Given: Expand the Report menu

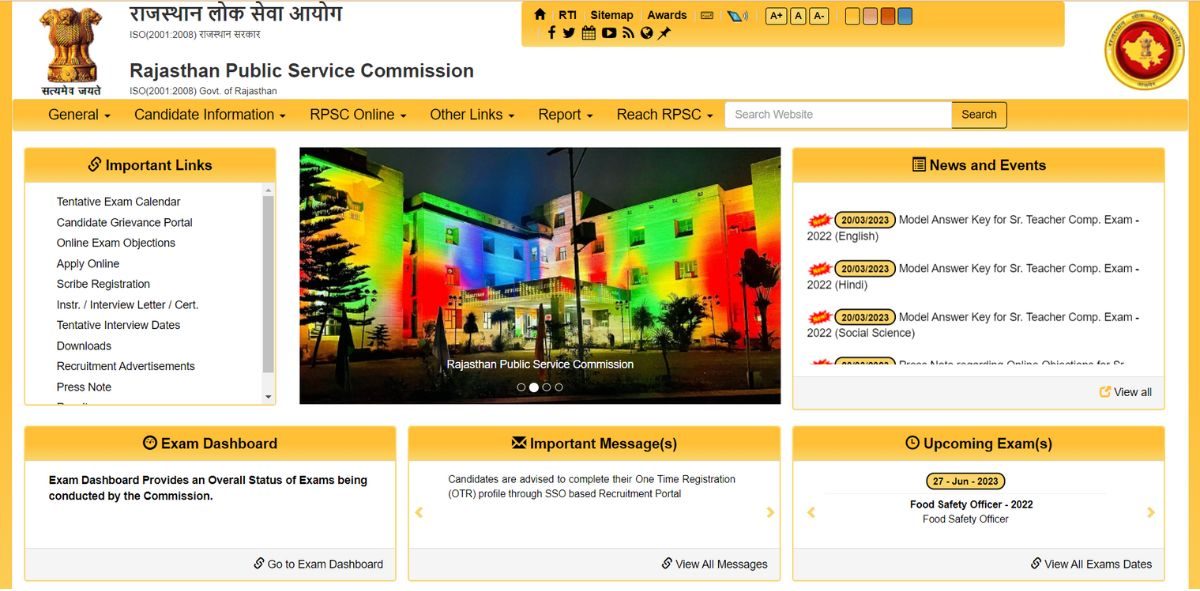Looking at the screenshot, I should (x=565, y=115).
